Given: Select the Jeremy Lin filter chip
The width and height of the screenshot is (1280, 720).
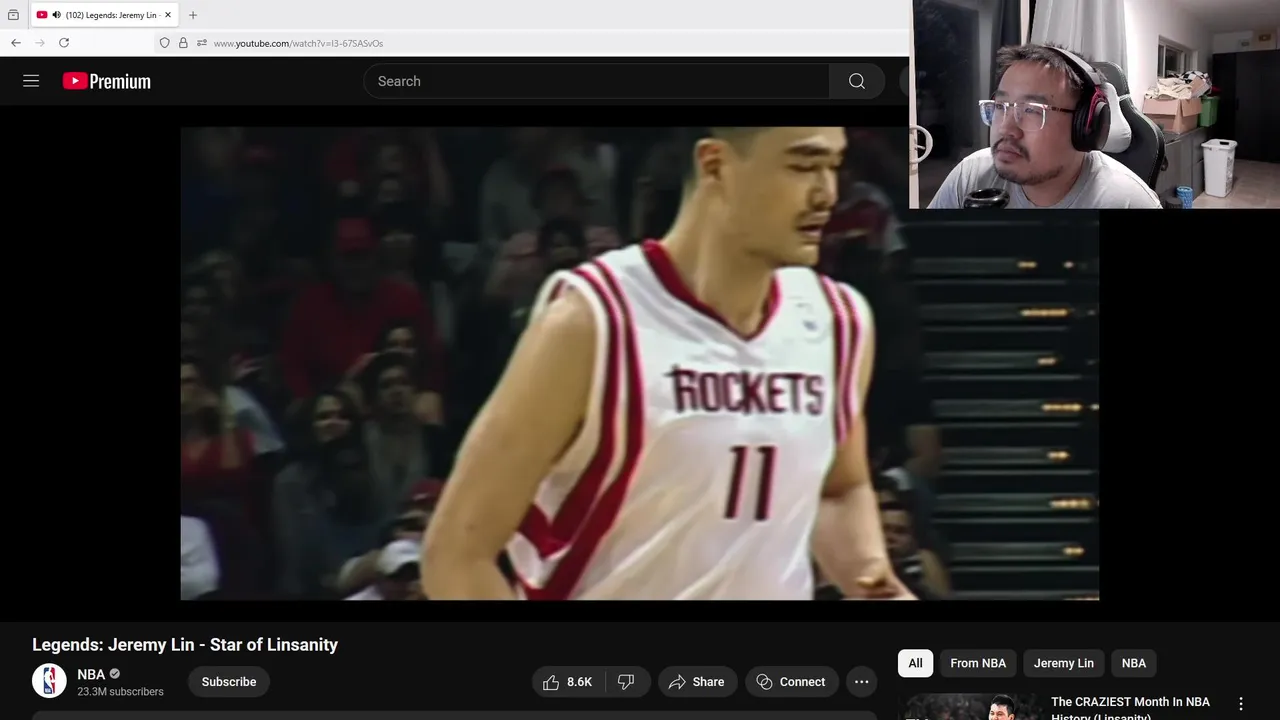Looking at the screenshot, I should click(1063, 663).
